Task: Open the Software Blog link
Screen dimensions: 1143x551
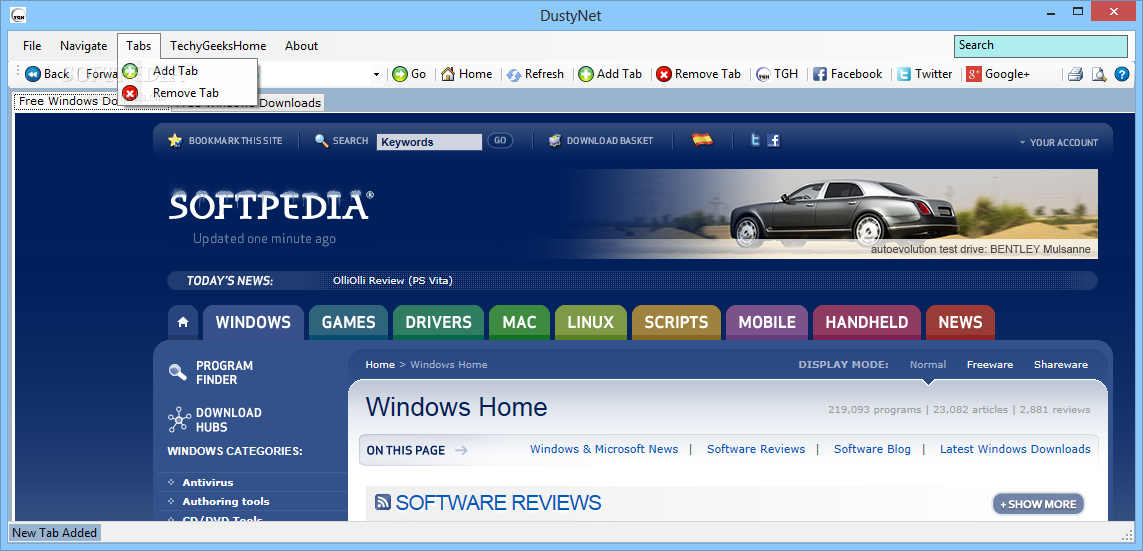Action: (873, 449)
